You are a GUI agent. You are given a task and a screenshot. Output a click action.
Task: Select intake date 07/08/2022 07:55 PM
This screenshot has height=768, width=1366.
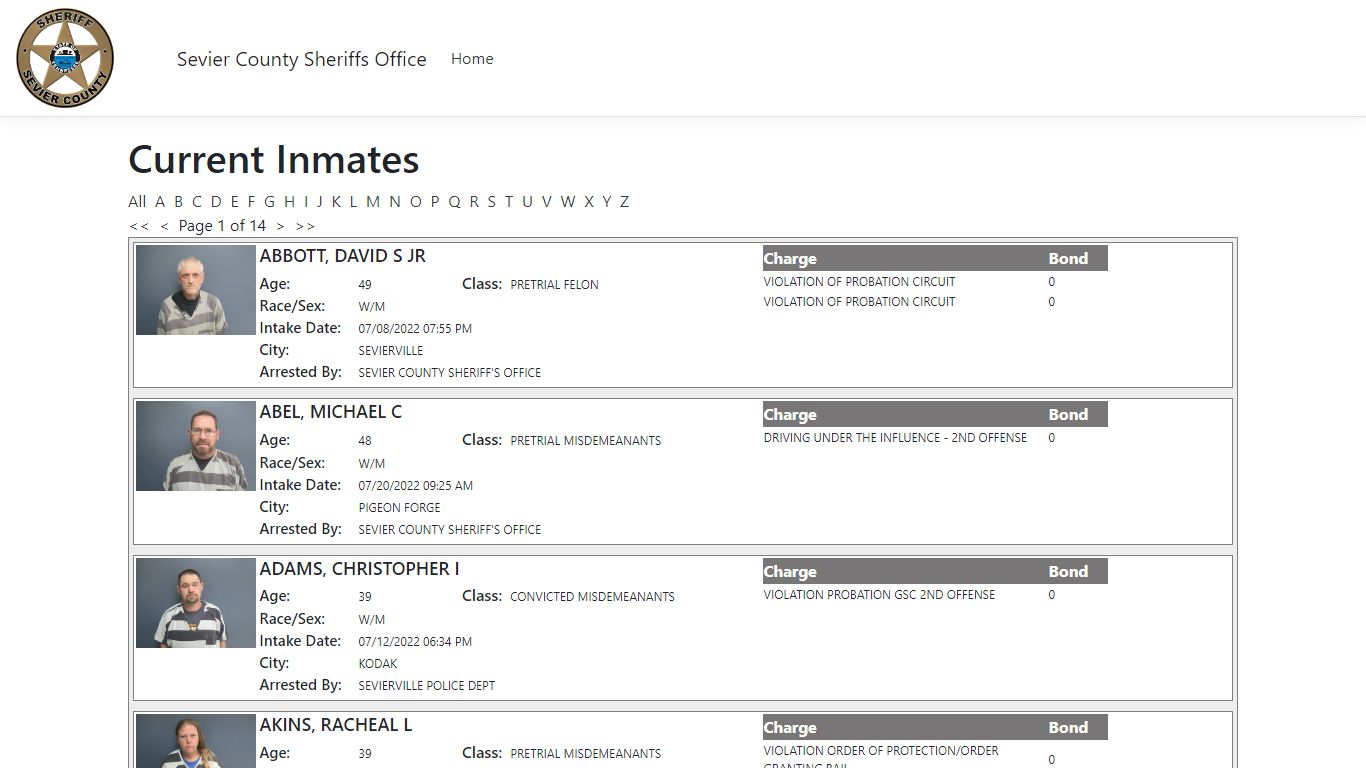coord(415,329)
